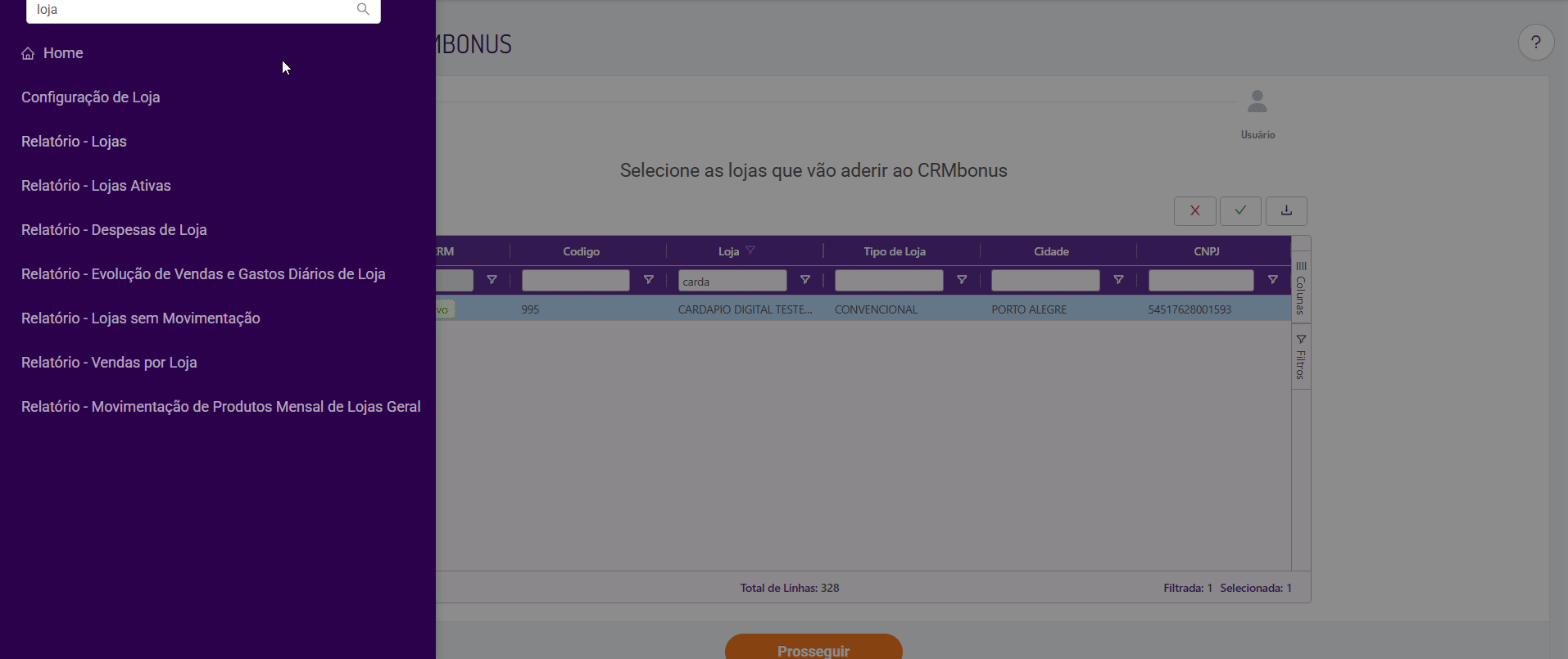Sort by the CNPJ column header
Image resolution: width=1568 pixels, height=659 pixels.
[1207, 251]
